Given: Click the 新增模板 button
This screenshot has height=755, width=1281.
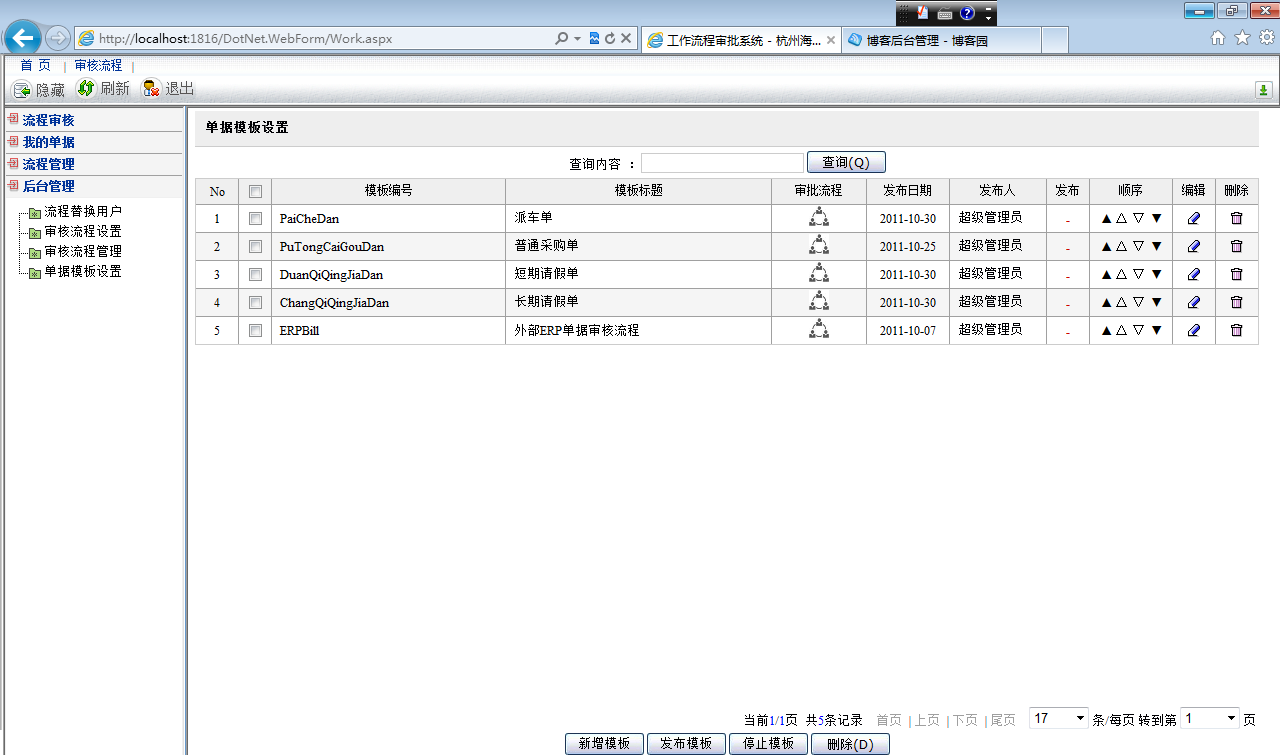Looking at the screenshot, I should (x=604, y=744).
